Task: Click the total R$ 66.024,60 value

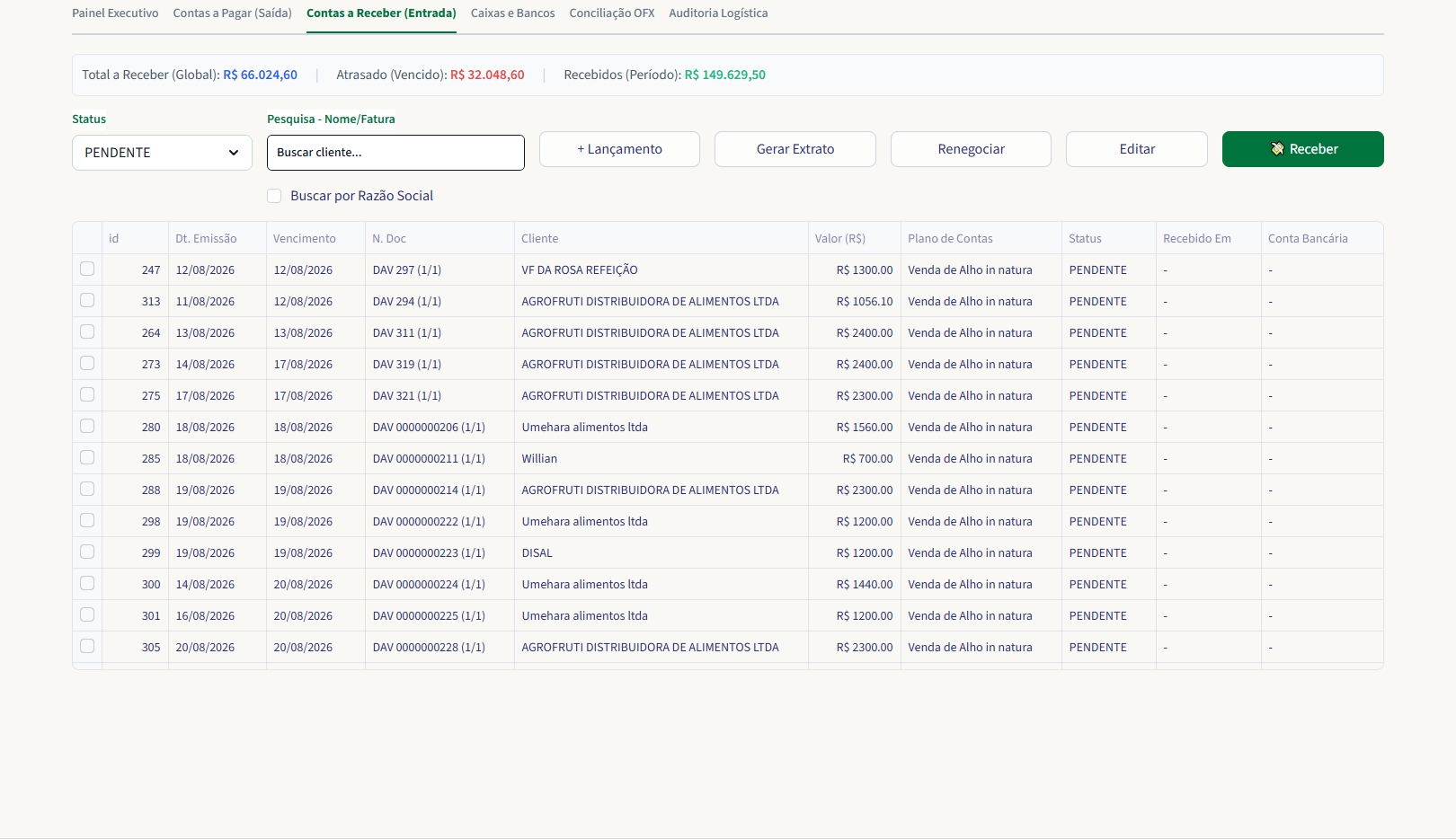Action: (260, 75)
